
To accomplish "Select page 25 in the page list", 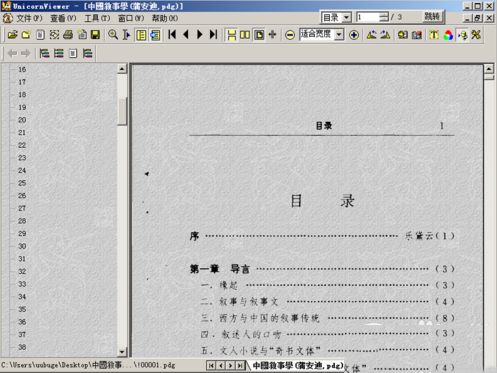I will pos(22,183).
